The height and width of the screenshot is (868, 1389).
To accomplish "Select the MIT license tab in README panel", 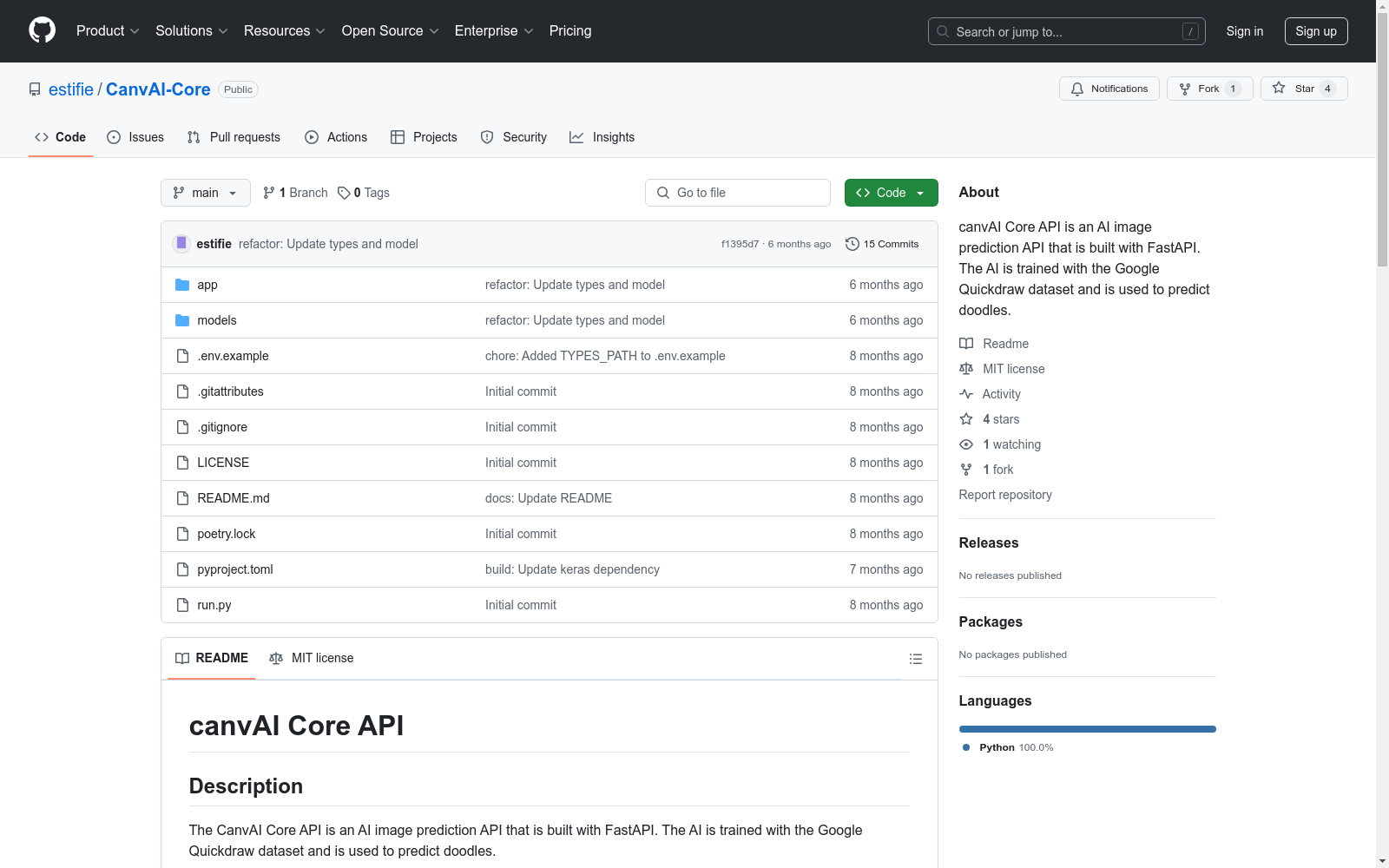I will 312,658.
